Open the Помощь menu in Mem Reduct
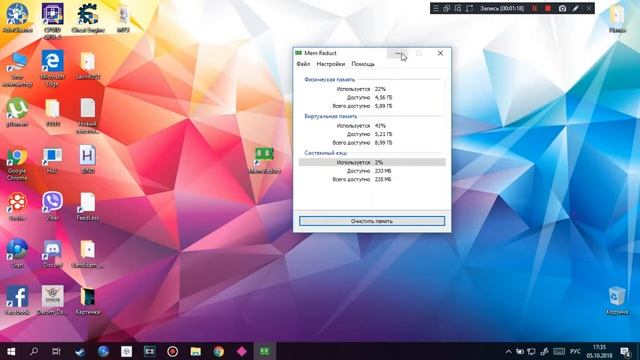Screen dimensions: 640x360 (363, 64)
